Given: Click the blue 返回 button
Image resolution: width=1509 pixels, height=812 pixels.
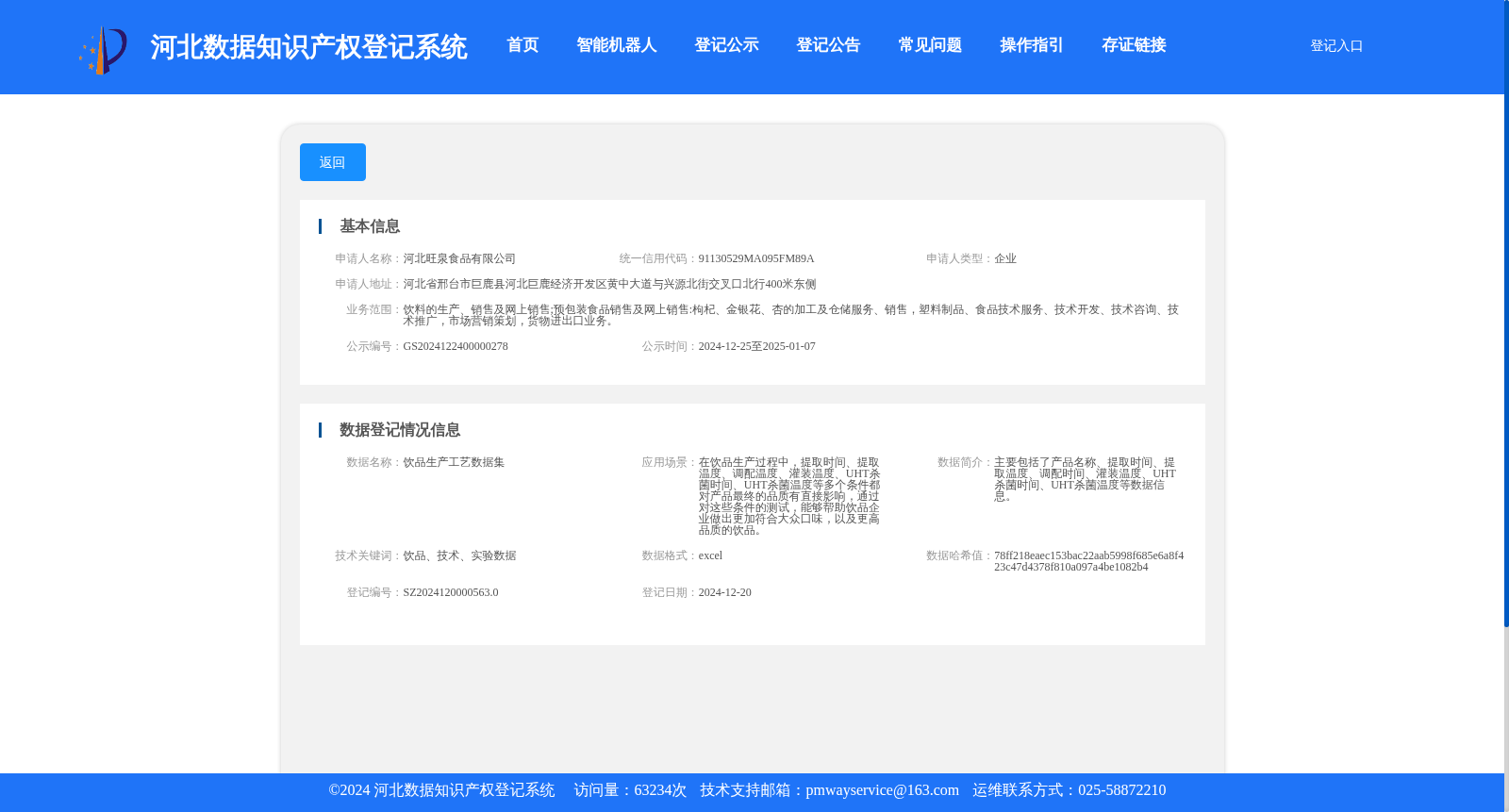Looking at the screenshot, I should pos(333,162).
